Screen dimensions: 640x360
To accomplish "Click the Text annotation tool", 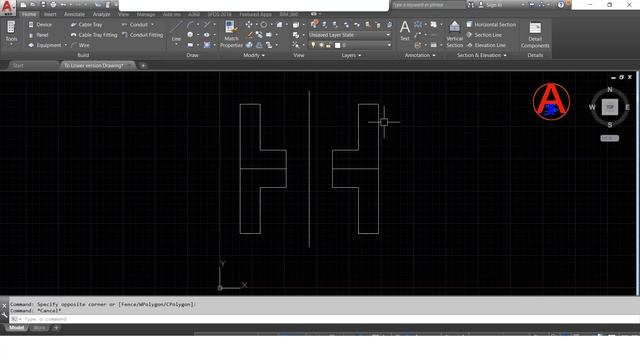I will pos(404,31).
